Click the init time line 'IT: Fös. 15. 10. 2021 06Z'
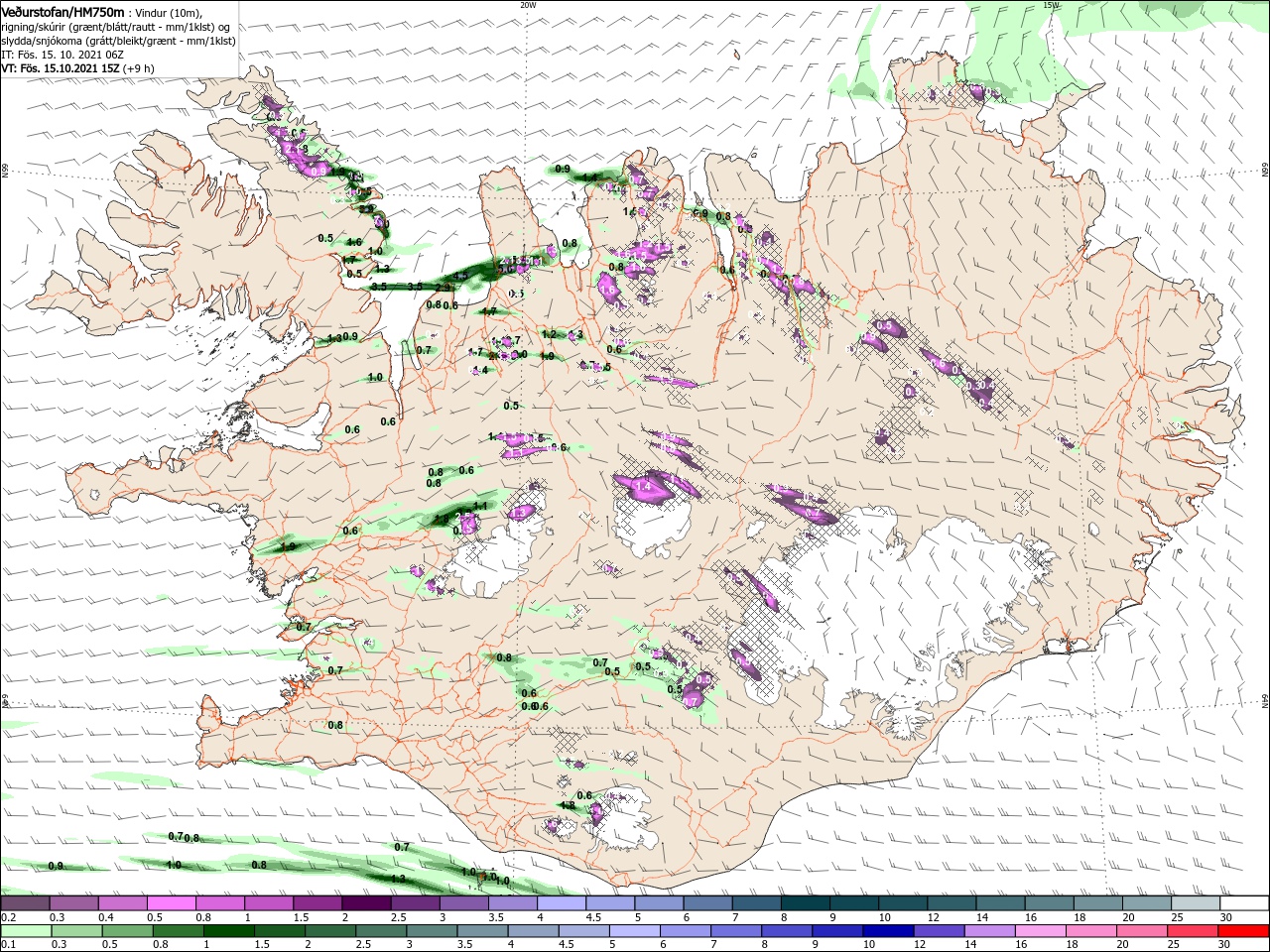Screen dimensions: 1270x952 point(62,55)
